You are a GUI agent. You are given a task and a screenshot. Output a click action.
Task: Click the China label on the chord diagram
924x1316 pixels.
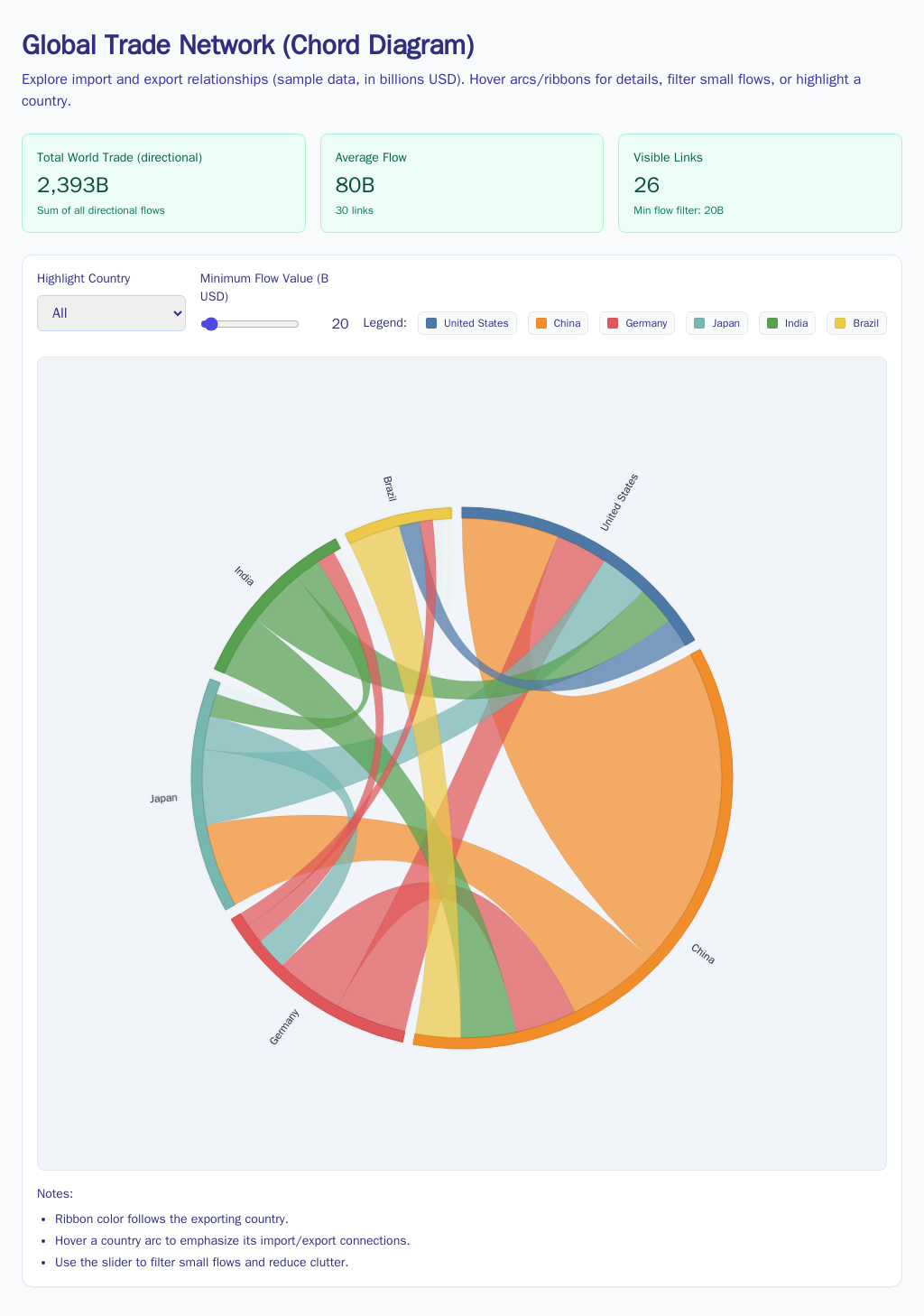(x=703, y=954)
